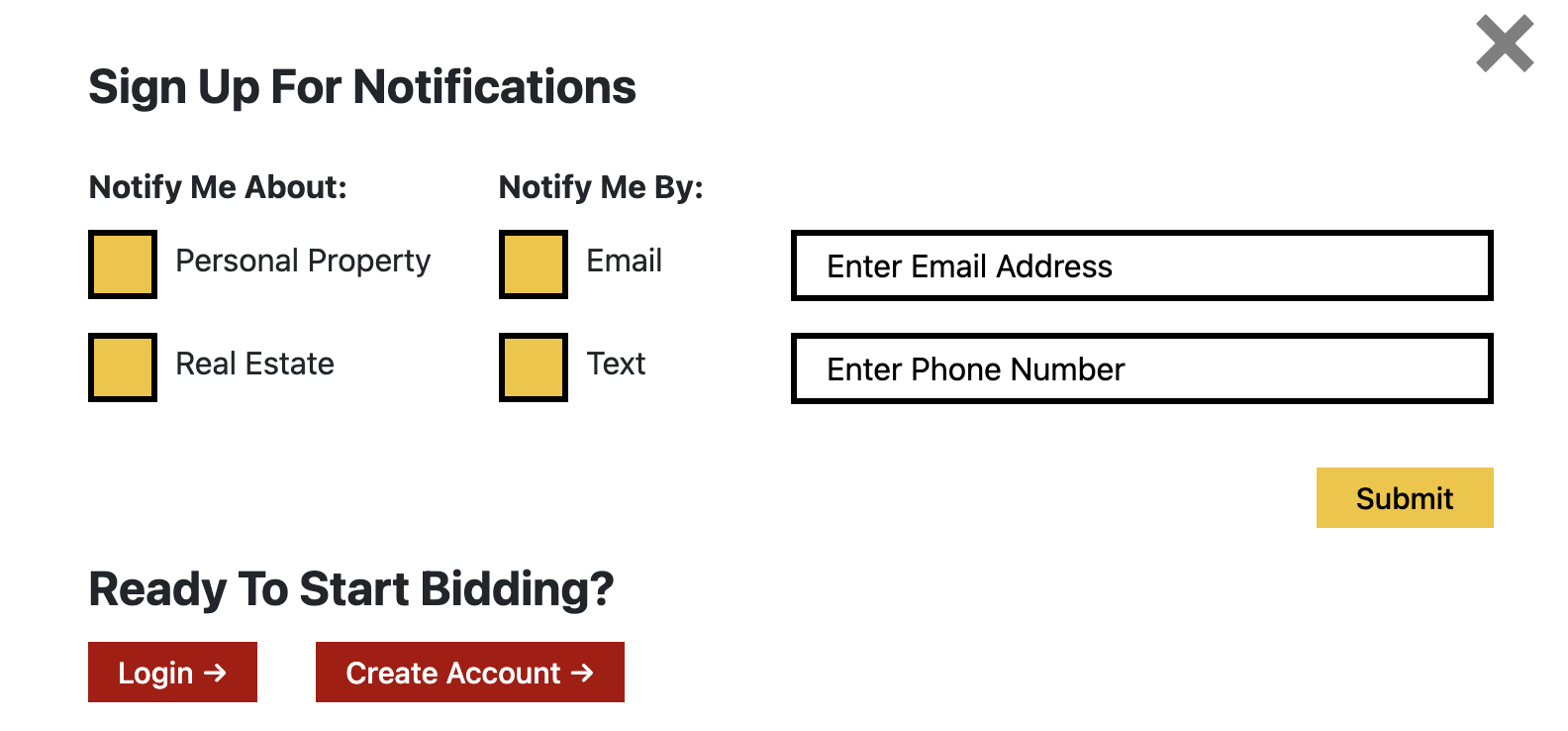Viewport: 1568px width, 731px height.
Task: Toggle the Text notification checkbox
Action: point(534,367)
